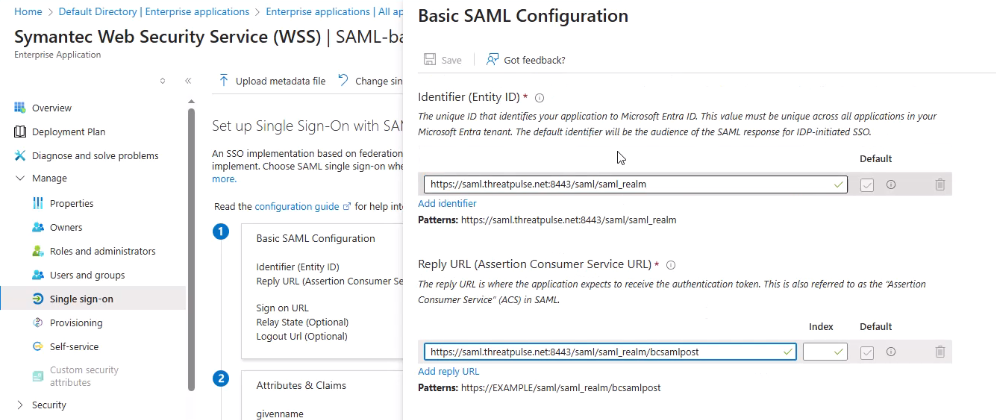
Task: Delete the identifier row using the trash icon
Action: point(940,185)
